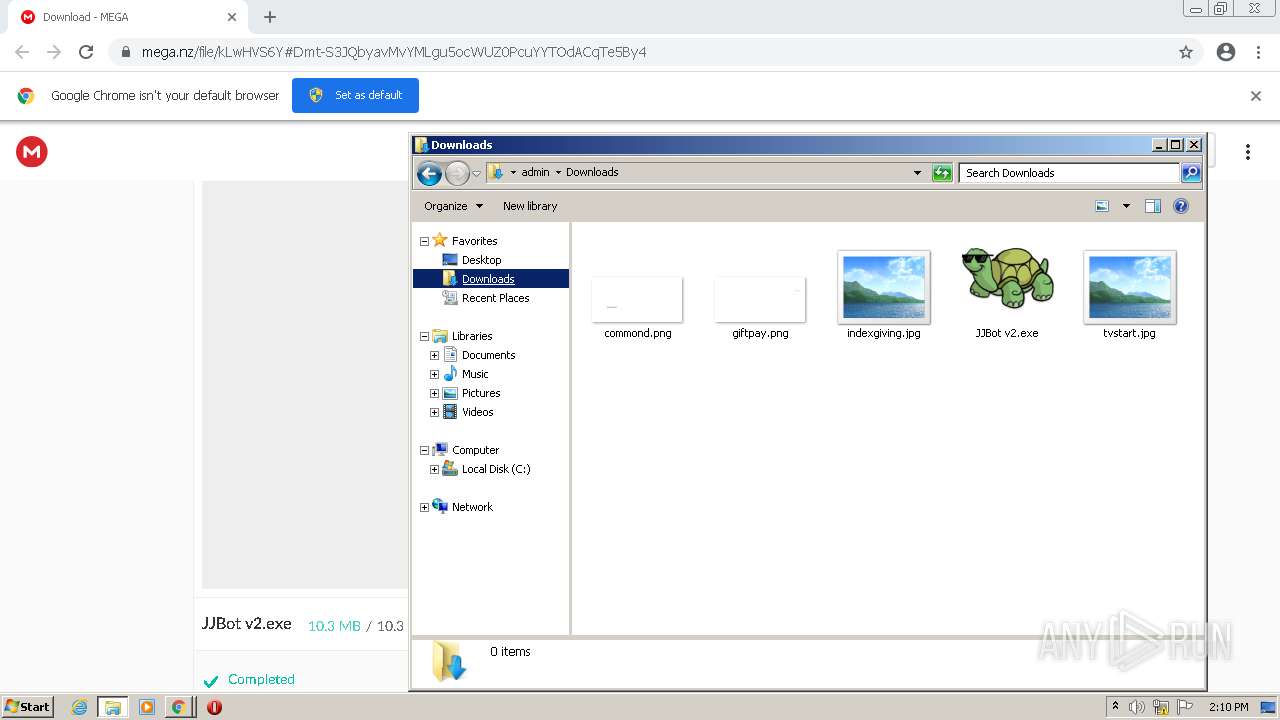Image resolution: width=1280 pixels, height=720 pixels.
Task: Select the commond.png file
Action: click(x=637, y=308)
